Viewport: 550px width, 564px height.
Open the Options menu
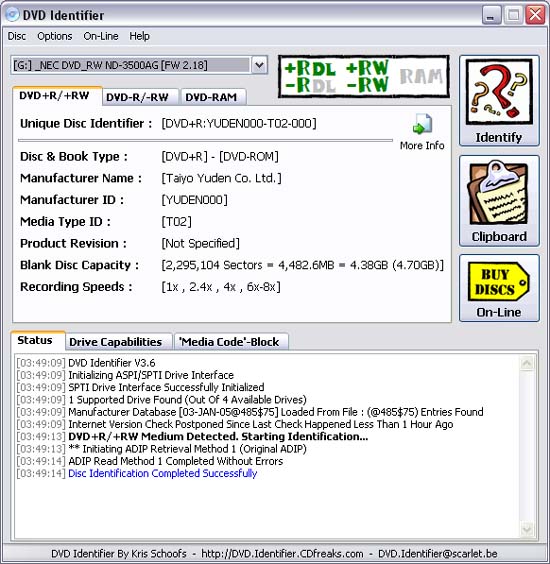coord(55,36)
